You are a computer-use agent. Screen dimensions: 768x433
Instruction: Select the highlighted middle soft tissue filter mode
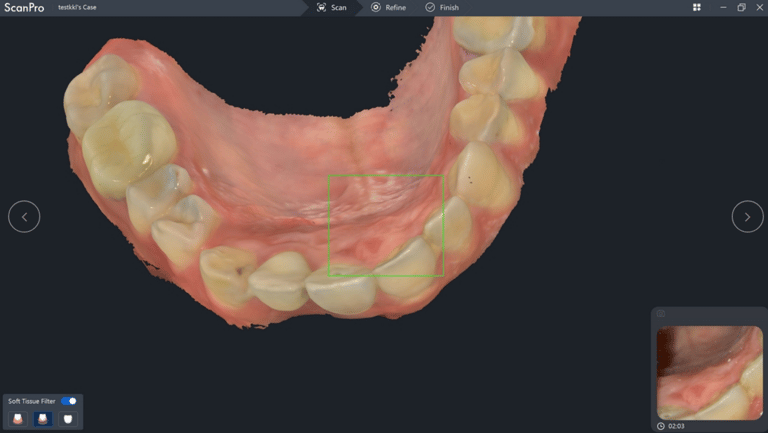click(44, 419)
